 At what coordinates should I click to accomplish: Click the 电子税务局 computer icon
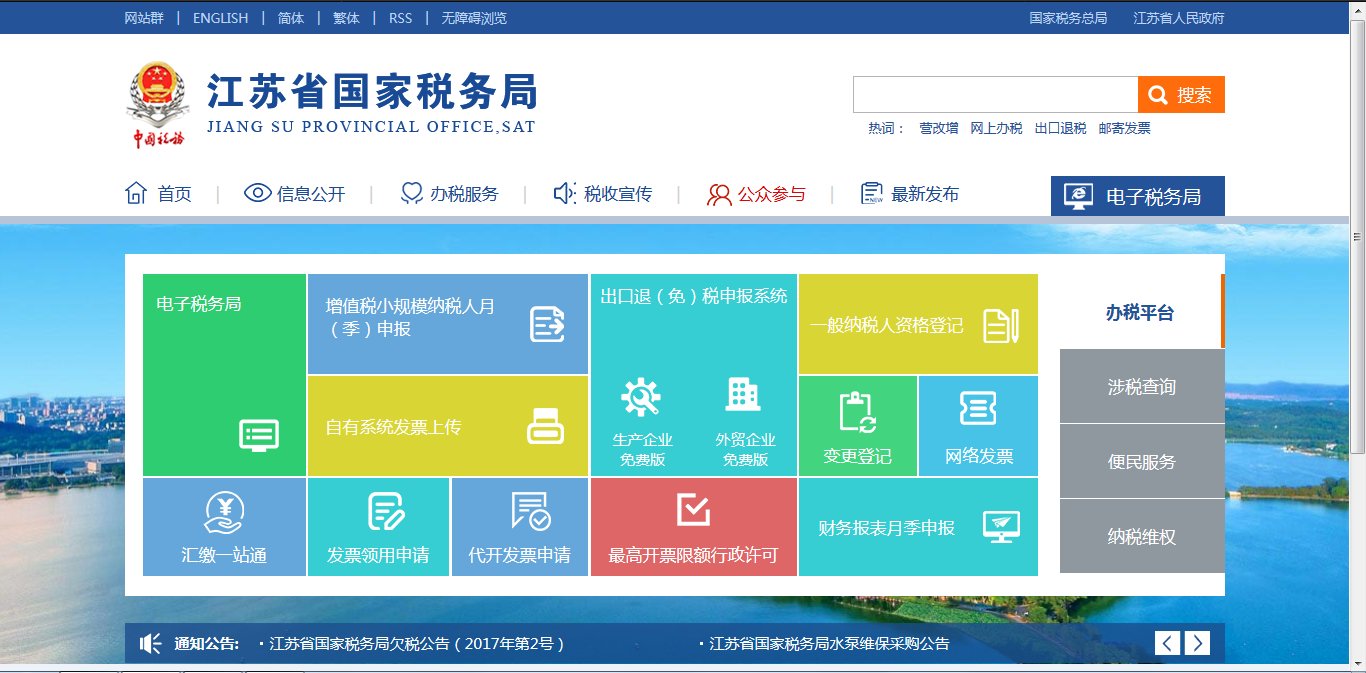click(x=258, y=435)
